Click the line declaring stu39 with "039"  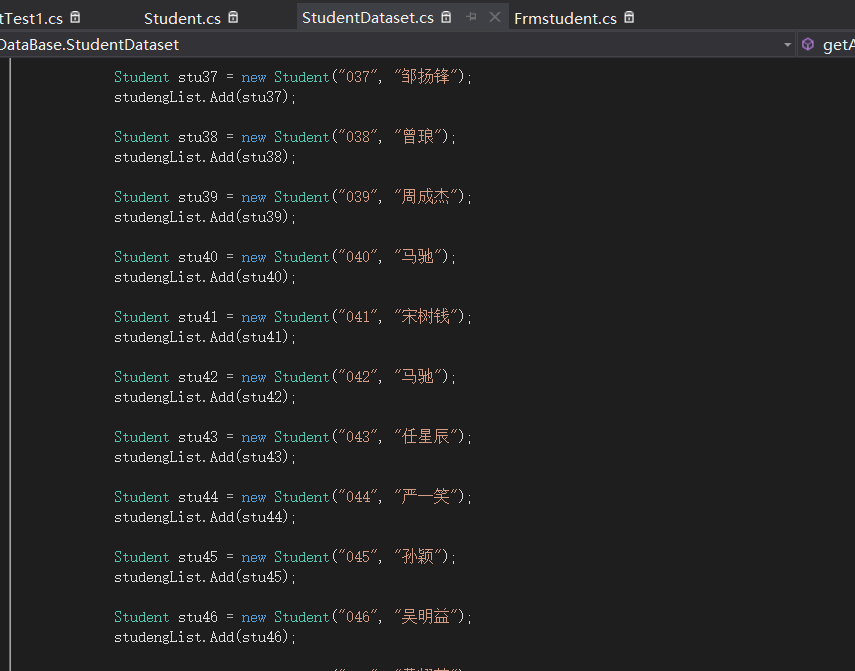(x=293, y=197)
